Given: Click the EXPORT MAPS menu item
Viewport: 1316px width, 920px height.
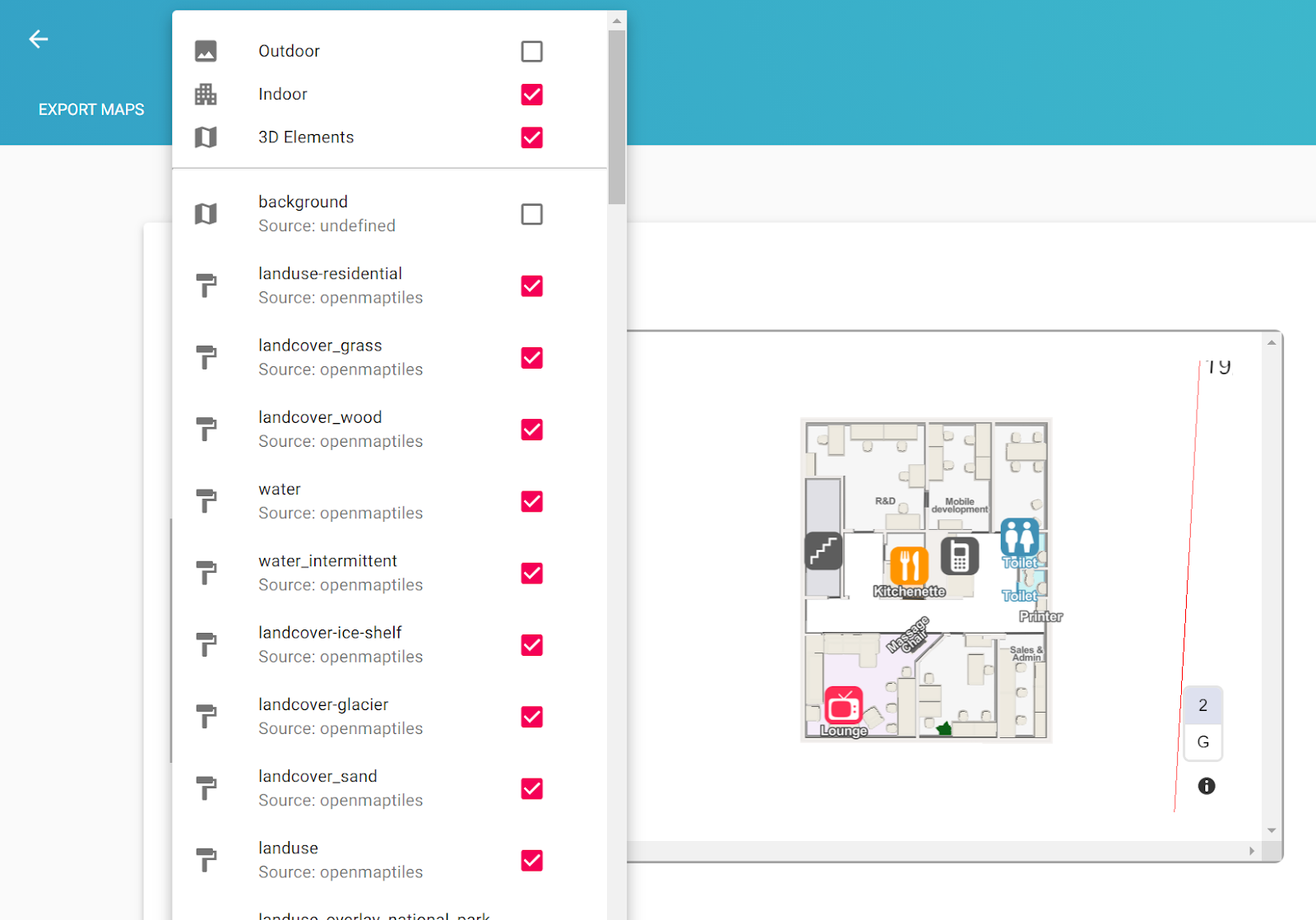Looking at the screenshot, I should 90,109.
